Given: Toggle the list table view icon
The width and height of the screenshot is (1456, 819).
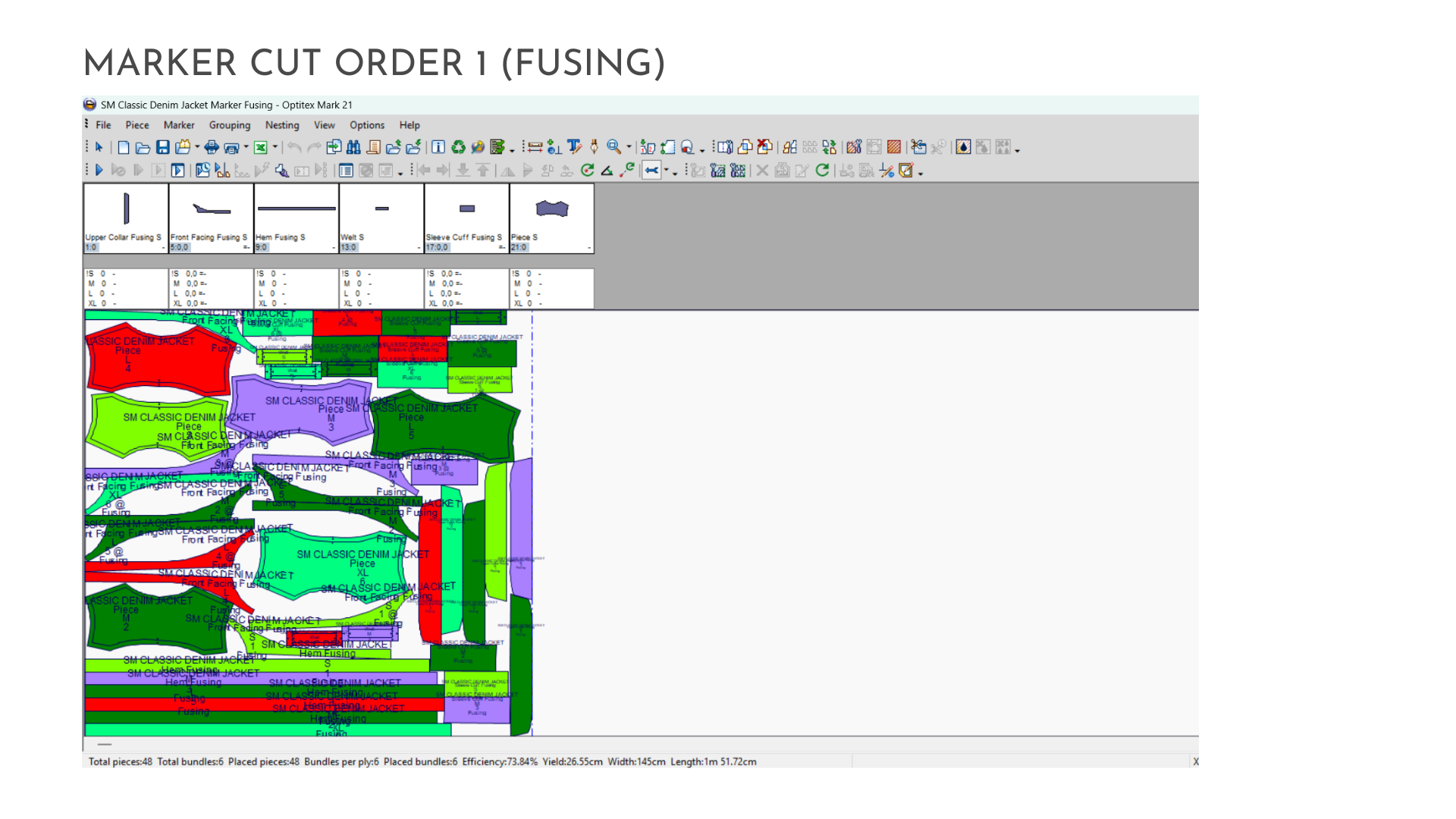Looking at the screenshot, I should coord(346,171).
